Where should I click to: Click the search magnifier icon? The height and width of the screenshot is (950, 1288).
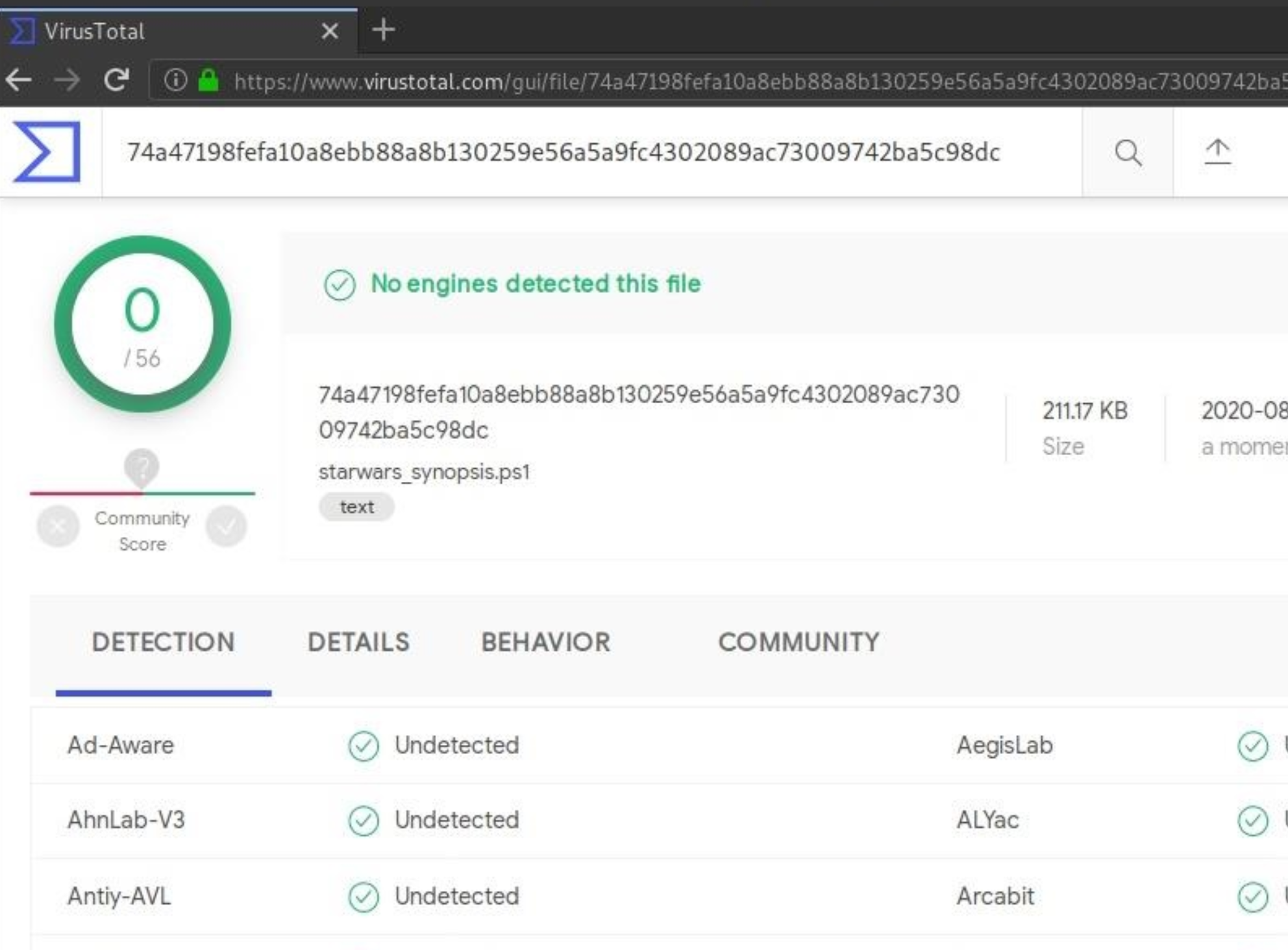pos(1128,153)
